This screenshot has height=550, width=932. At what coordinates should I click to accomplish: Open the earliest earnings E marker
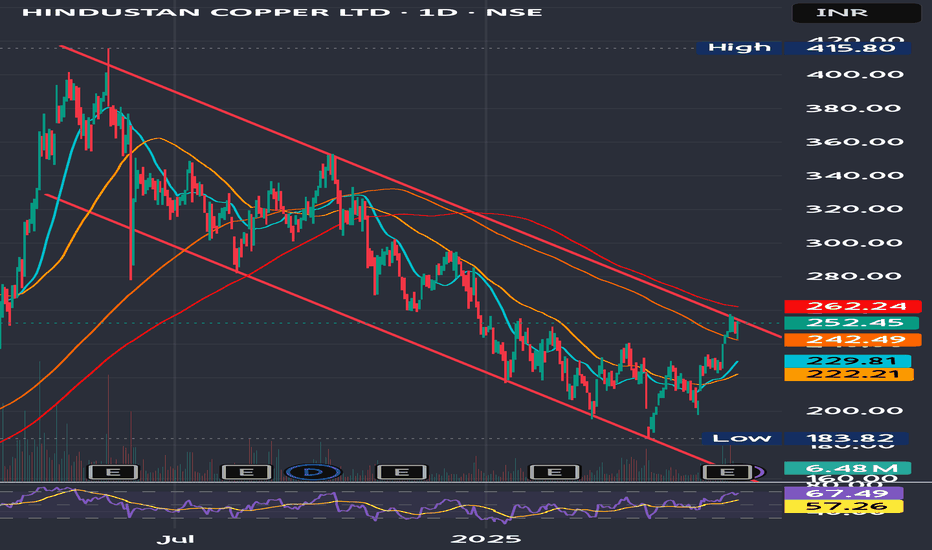[x=113, y=472]
